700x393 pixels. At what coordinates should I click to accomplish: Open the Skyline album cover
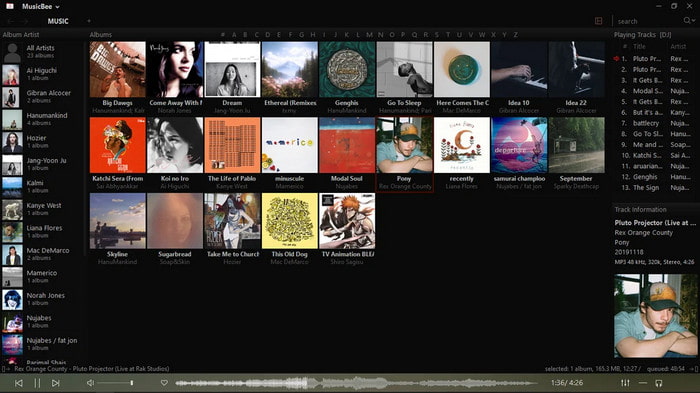pyautogui.click(x=117, y=221)
